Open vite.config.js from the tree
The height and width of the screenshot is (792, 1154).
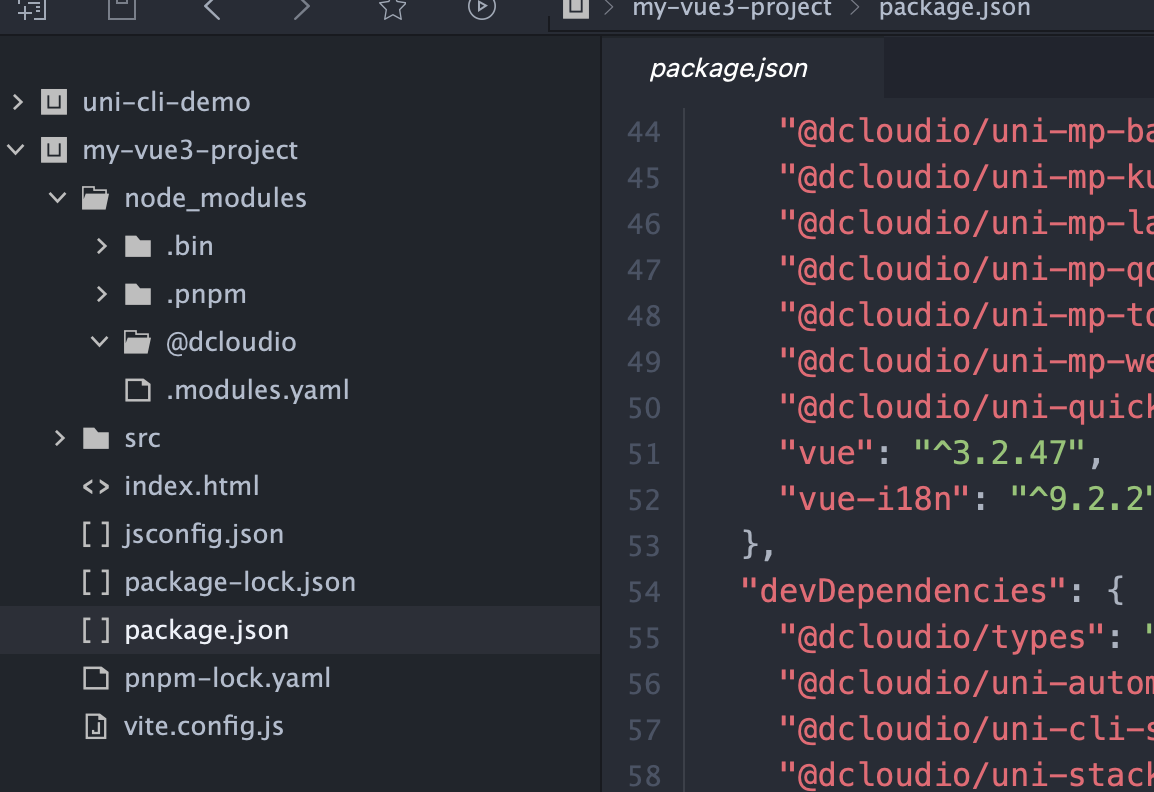click(204, 727)
